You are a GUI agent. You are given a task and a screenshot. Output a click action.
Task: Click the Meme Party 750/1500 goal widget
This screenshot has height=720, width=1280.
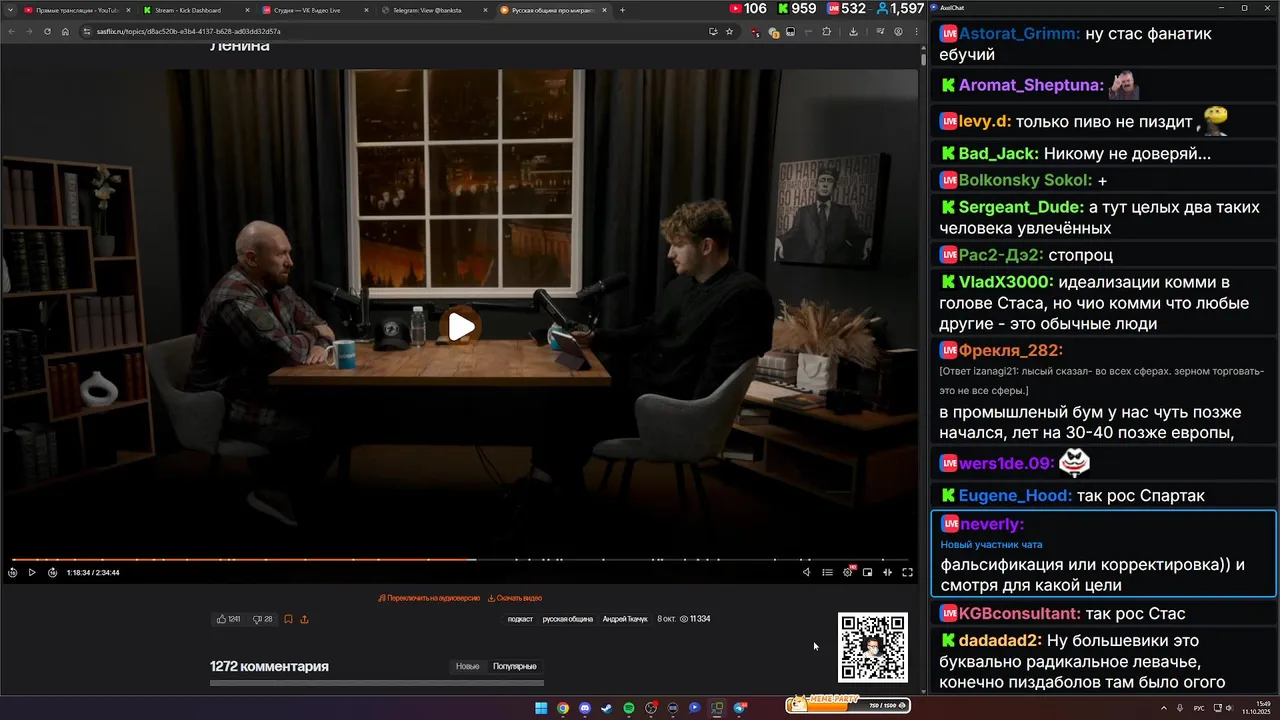(848, 704)
